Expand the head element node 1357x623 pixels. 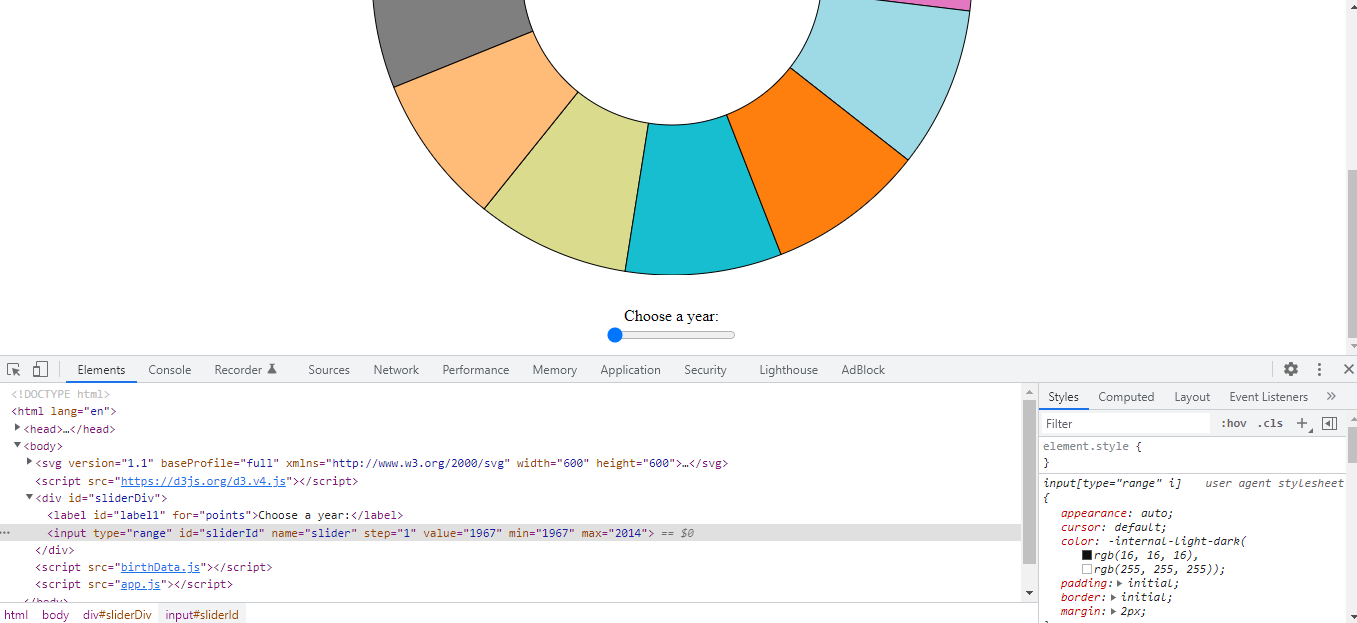(x=17, y=428)
